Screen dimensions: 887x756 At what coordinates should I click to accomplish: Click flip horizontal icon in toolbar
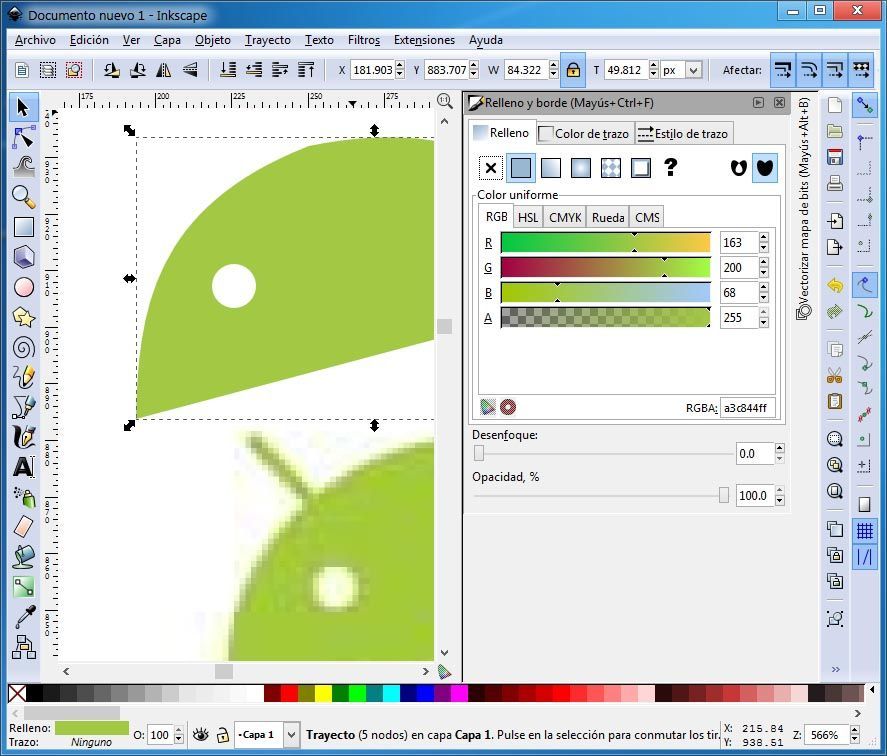(x=163, y=70)
